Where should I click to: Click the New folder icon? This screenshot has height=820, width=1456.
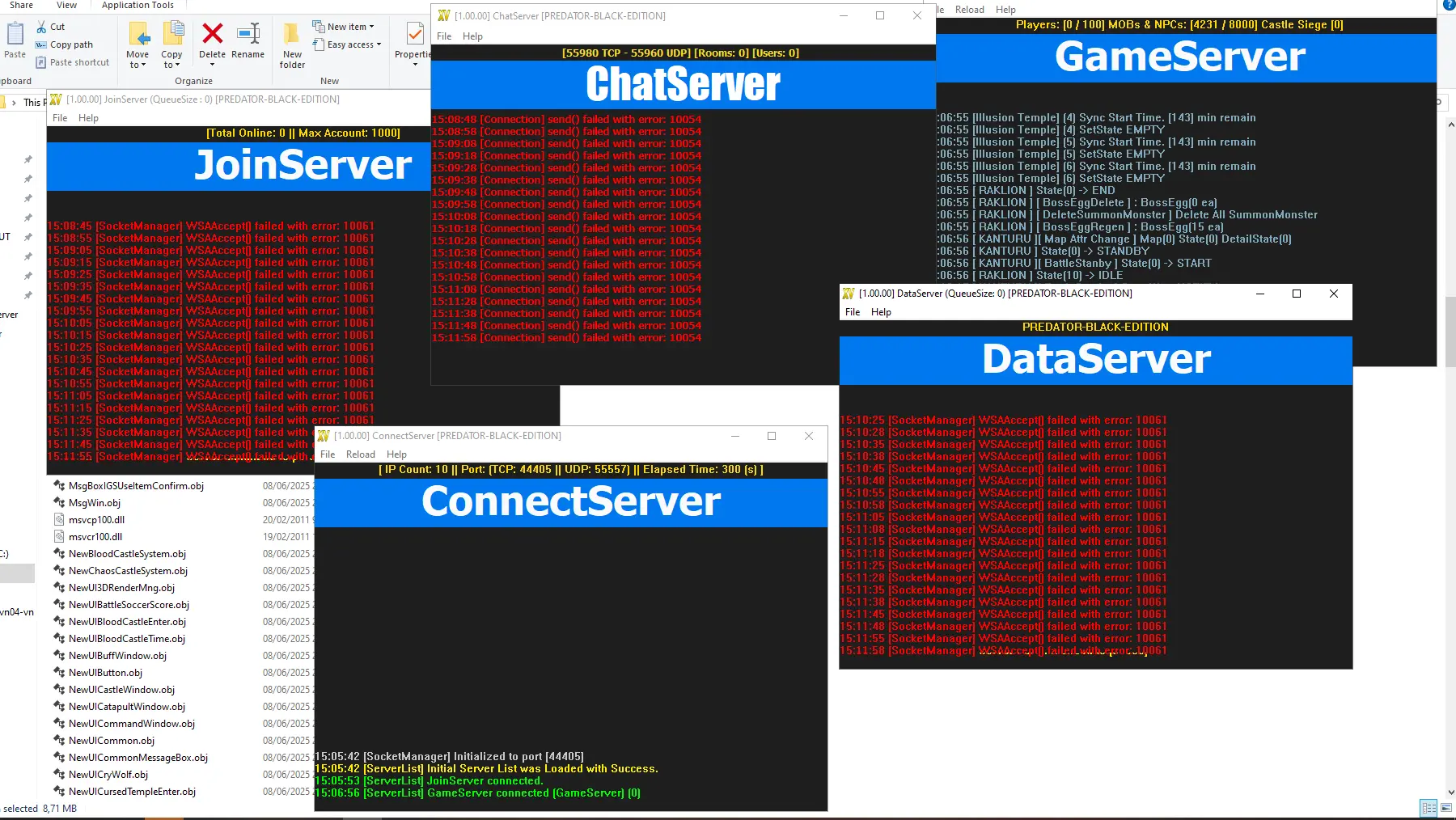pos(292,34)
